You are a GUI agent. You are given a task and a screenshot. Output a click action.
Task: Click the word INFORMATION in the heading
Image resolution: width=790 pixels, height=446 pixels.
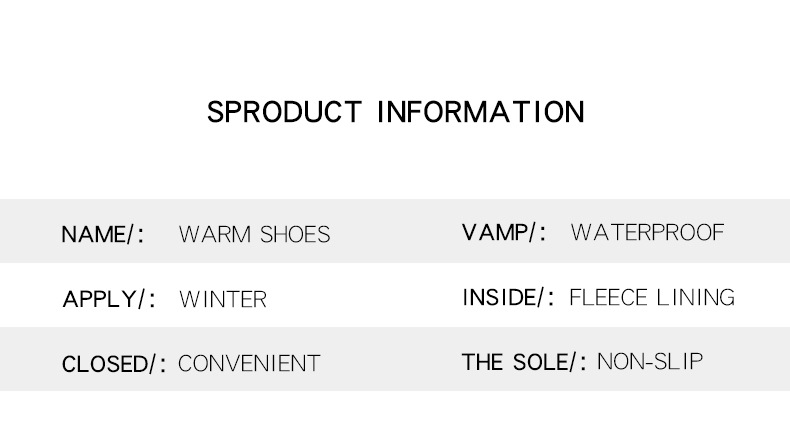click(x=480, y=112)
